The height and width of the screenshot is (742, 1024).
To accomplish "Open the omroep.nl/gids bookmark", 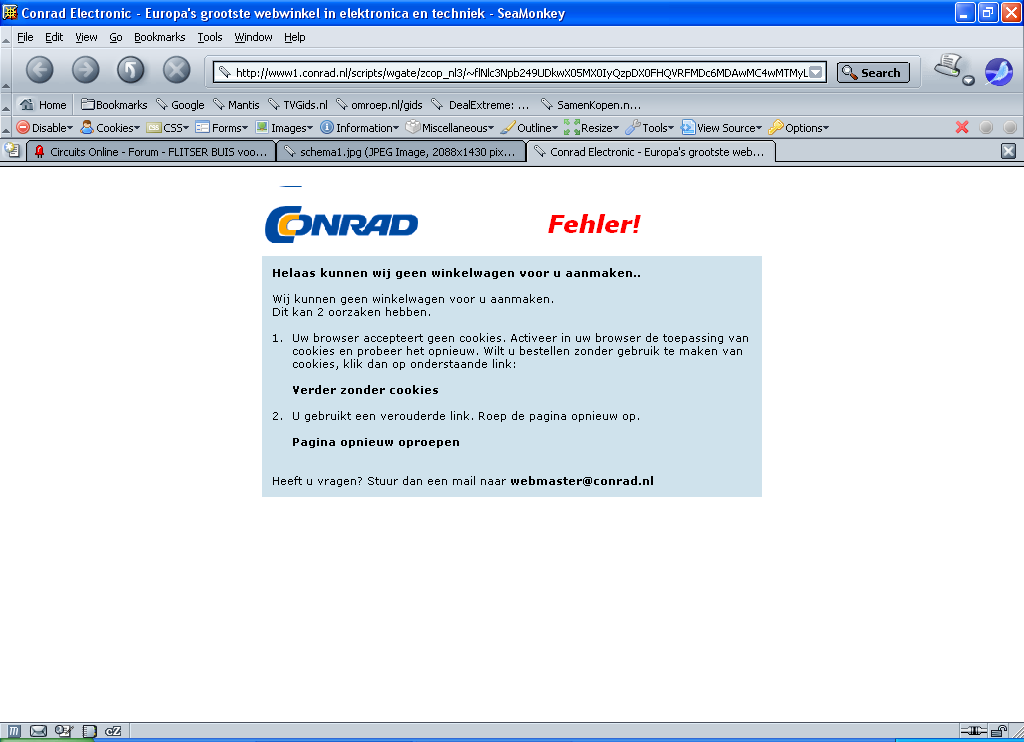I will click(379, 105).
